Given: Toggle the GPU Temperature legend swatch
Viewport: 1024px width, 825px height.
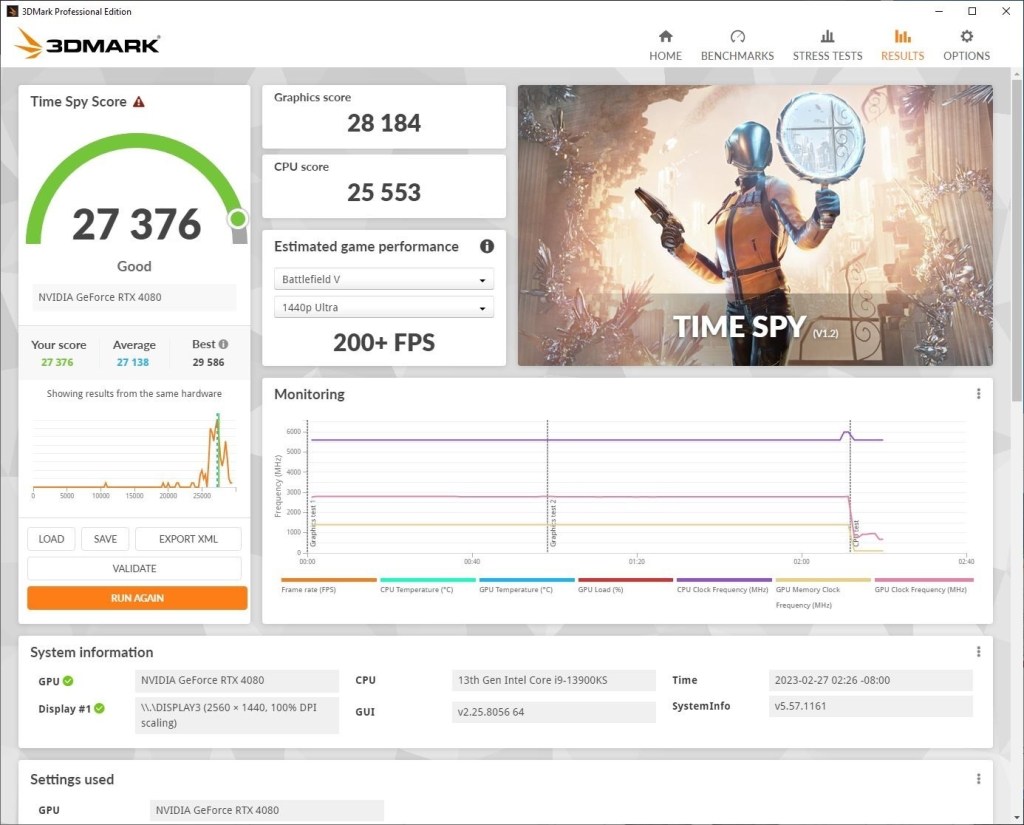Looking at the screenshot, I should [526, 579].
